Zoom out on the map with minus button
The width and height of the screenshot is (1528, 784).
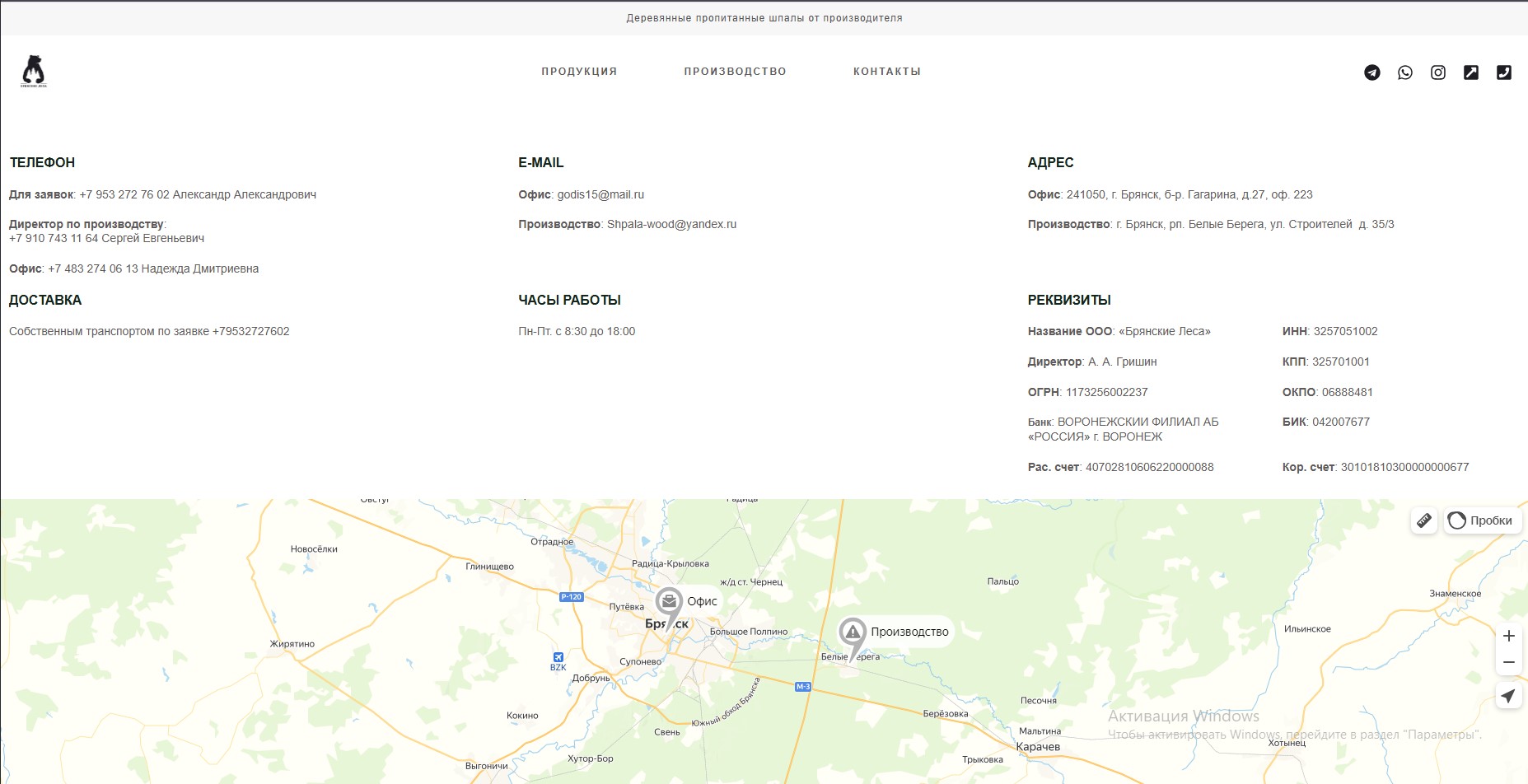point(1509,661)
